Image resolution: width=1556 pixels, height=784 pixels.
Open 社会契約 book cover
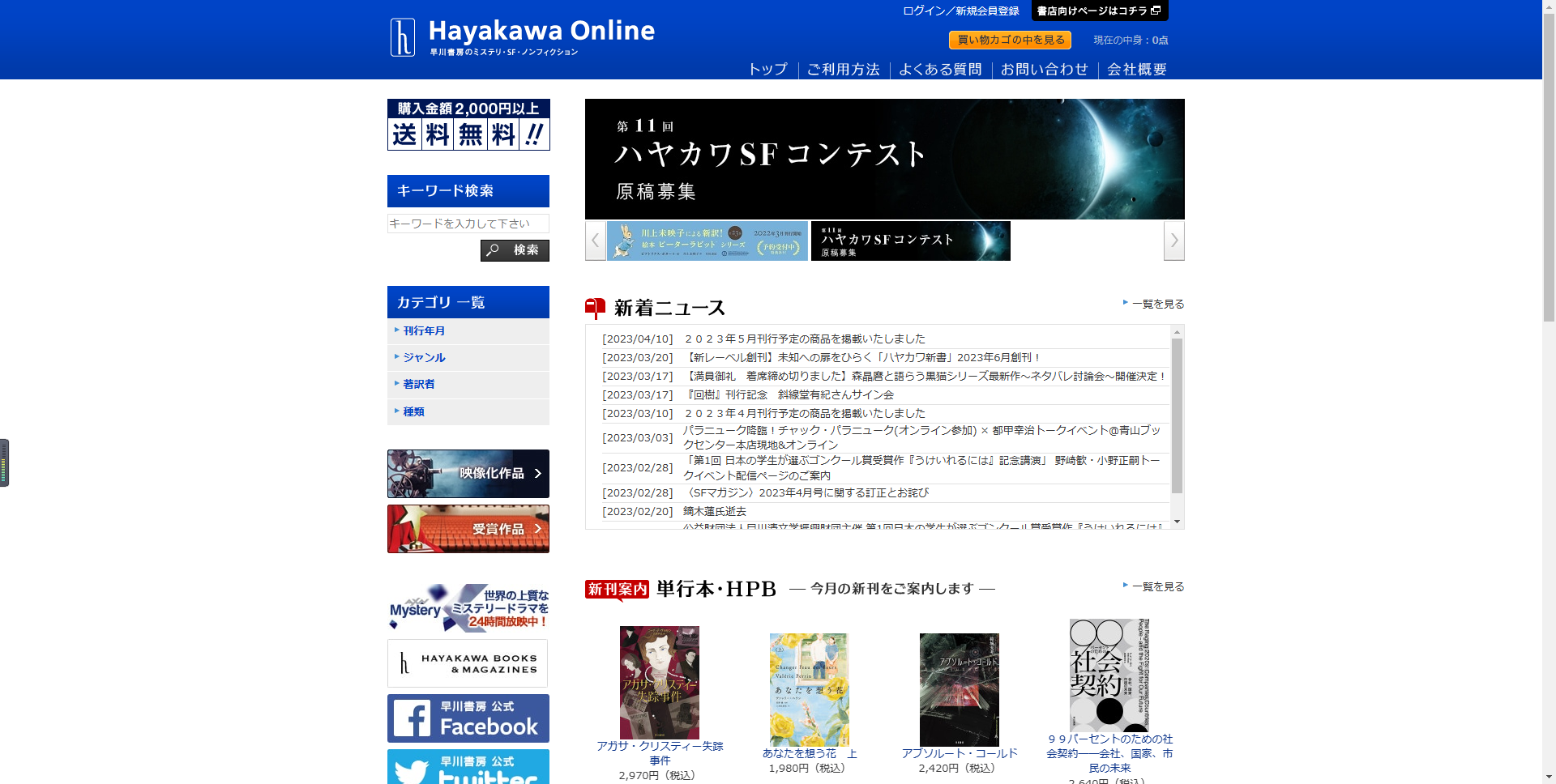[x=1109, y=675]
